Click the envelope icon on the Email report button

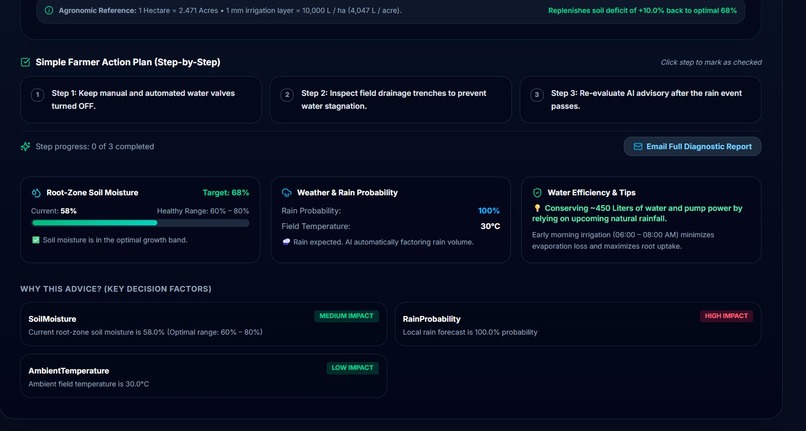tap(638, 147)
